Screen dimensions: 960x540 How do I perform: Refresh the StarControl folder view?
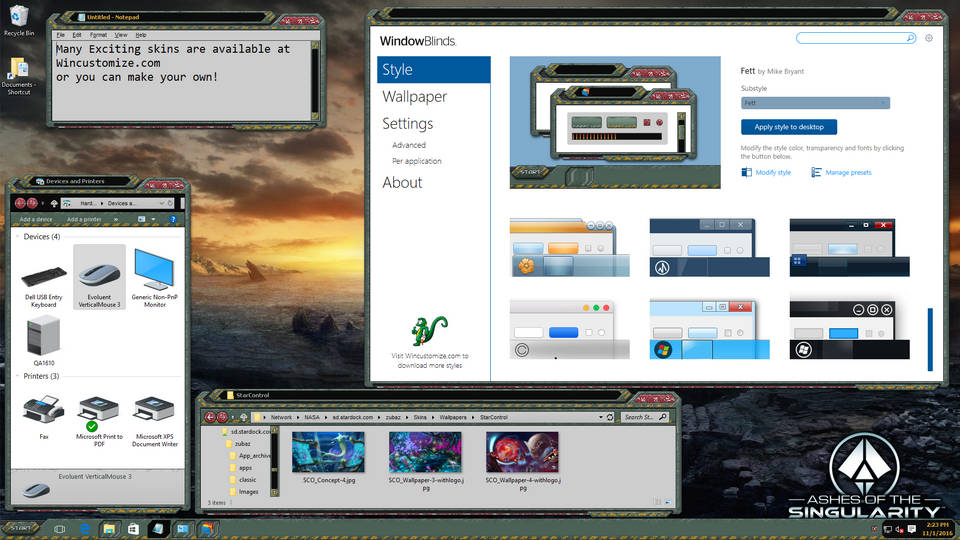(611, 417)
